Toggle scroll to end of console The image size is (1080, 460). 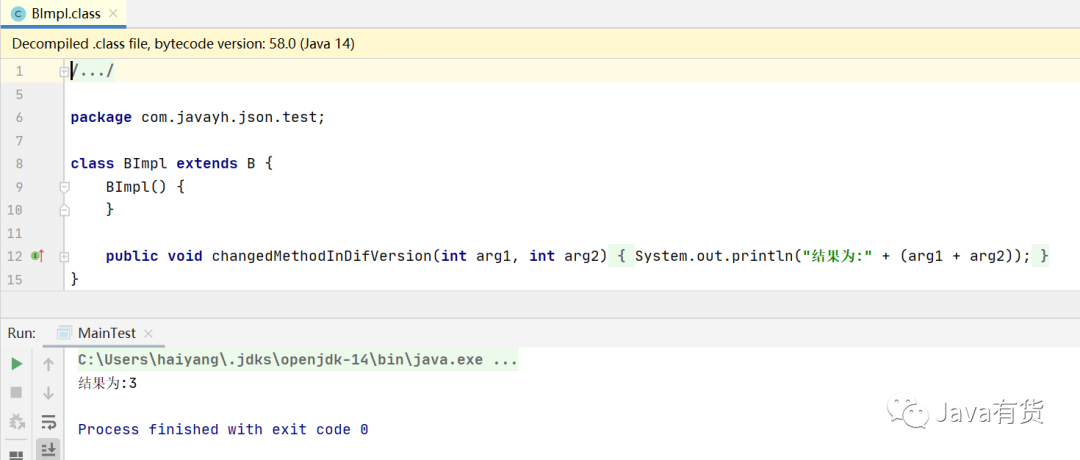click(48, 451)
